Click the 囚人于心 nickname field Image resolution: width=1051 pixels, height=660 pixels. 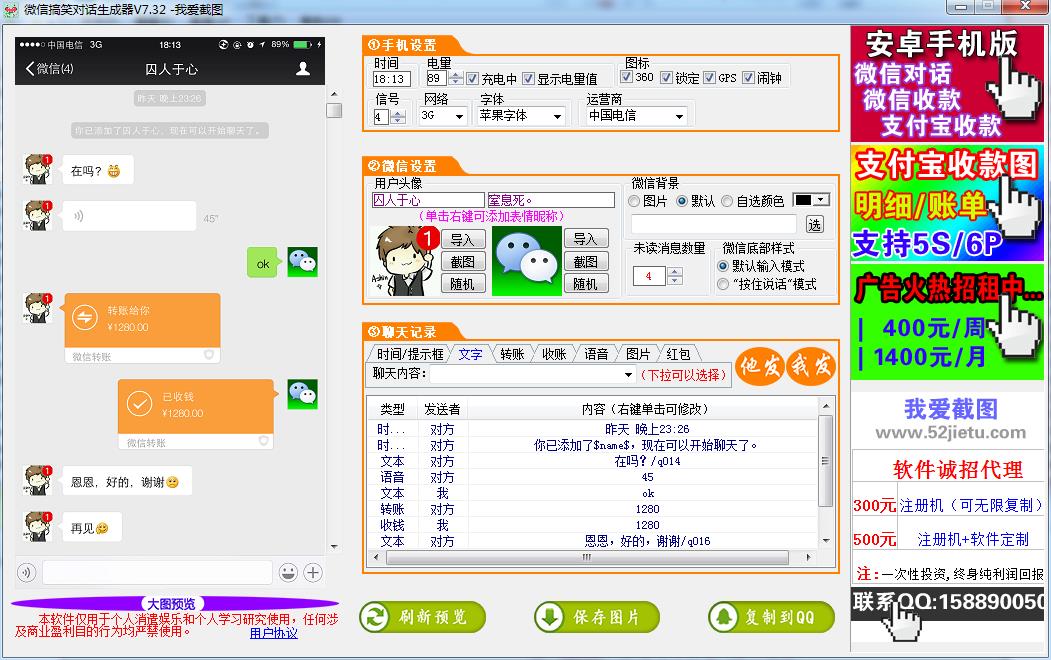coord(428,200)
